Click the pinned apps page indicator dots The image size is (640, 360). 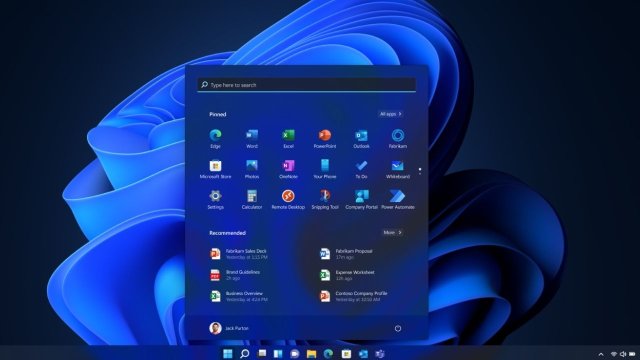pyautogui.click(x=420, y=171)
